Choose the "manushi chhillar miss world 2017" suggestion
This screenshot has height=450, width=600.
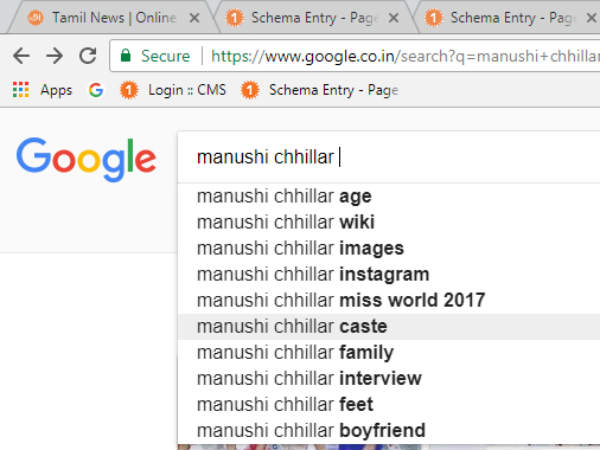point(340,300)
